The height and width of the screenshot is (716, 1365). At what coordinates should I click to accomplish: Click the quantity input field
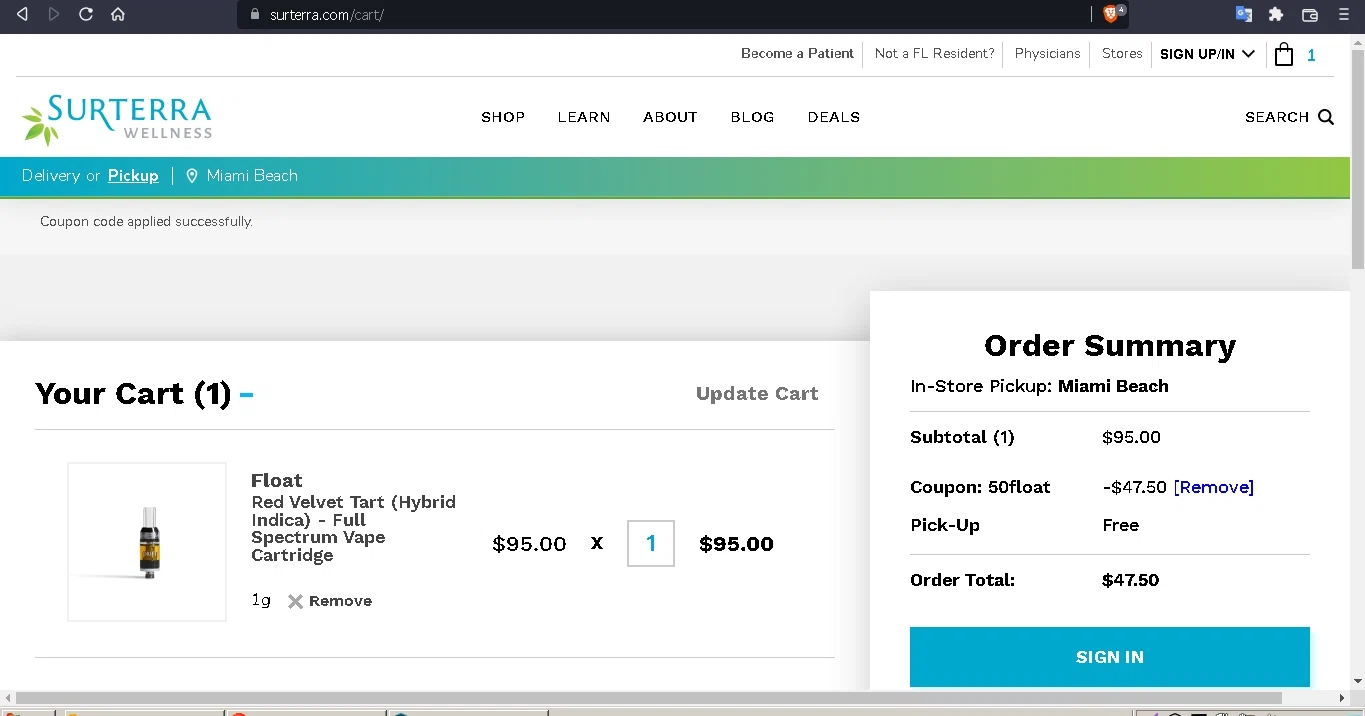pos(651,543)
